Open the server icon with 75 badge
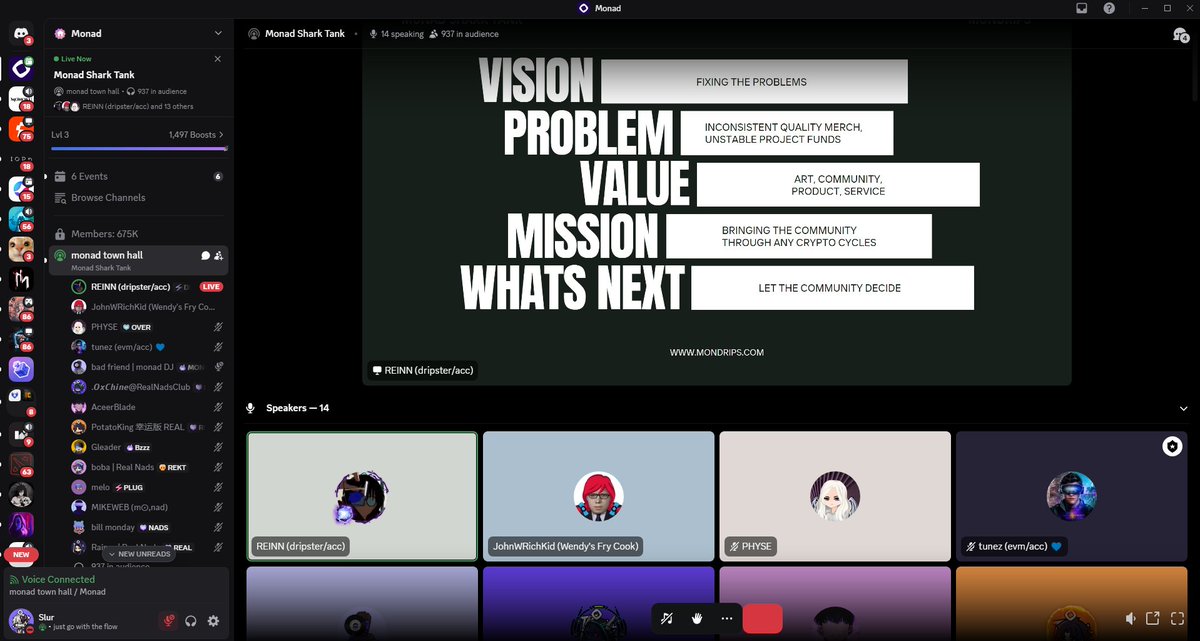This screenshot has height=641, width=1200. 21,128
